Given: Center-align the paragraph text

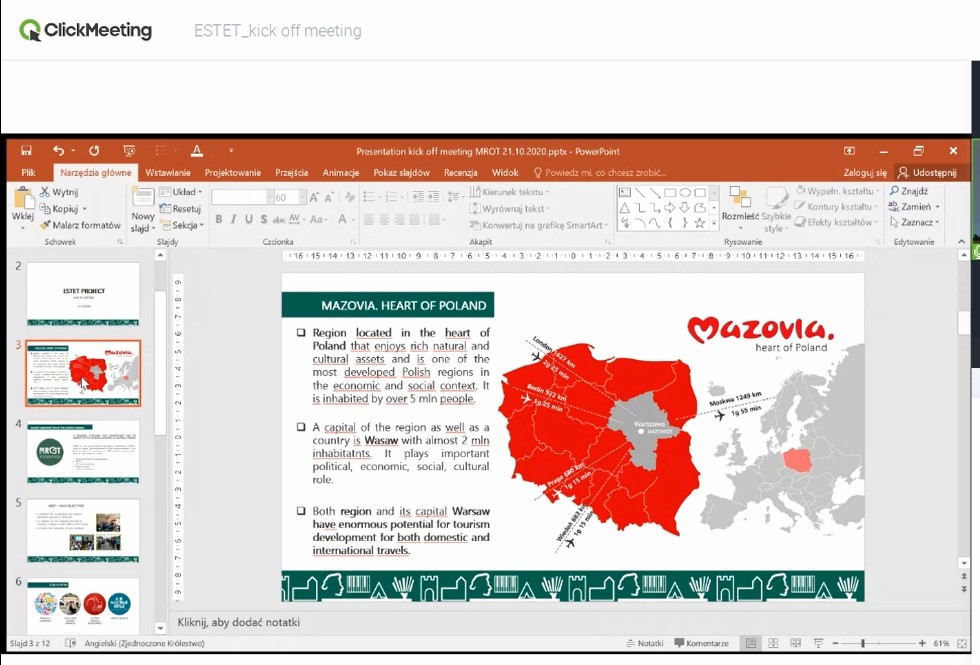Looking at the screenshot, I should pyautogui.click(x=384, y=219).
